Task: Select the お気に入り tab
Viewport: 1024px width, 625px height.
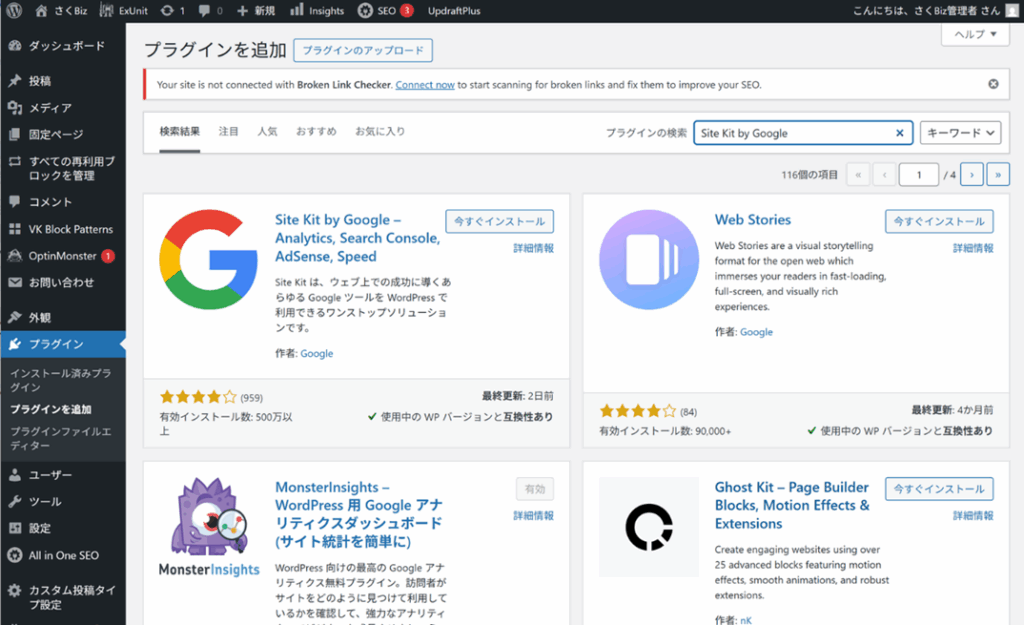Action: [x=380, y=132]
